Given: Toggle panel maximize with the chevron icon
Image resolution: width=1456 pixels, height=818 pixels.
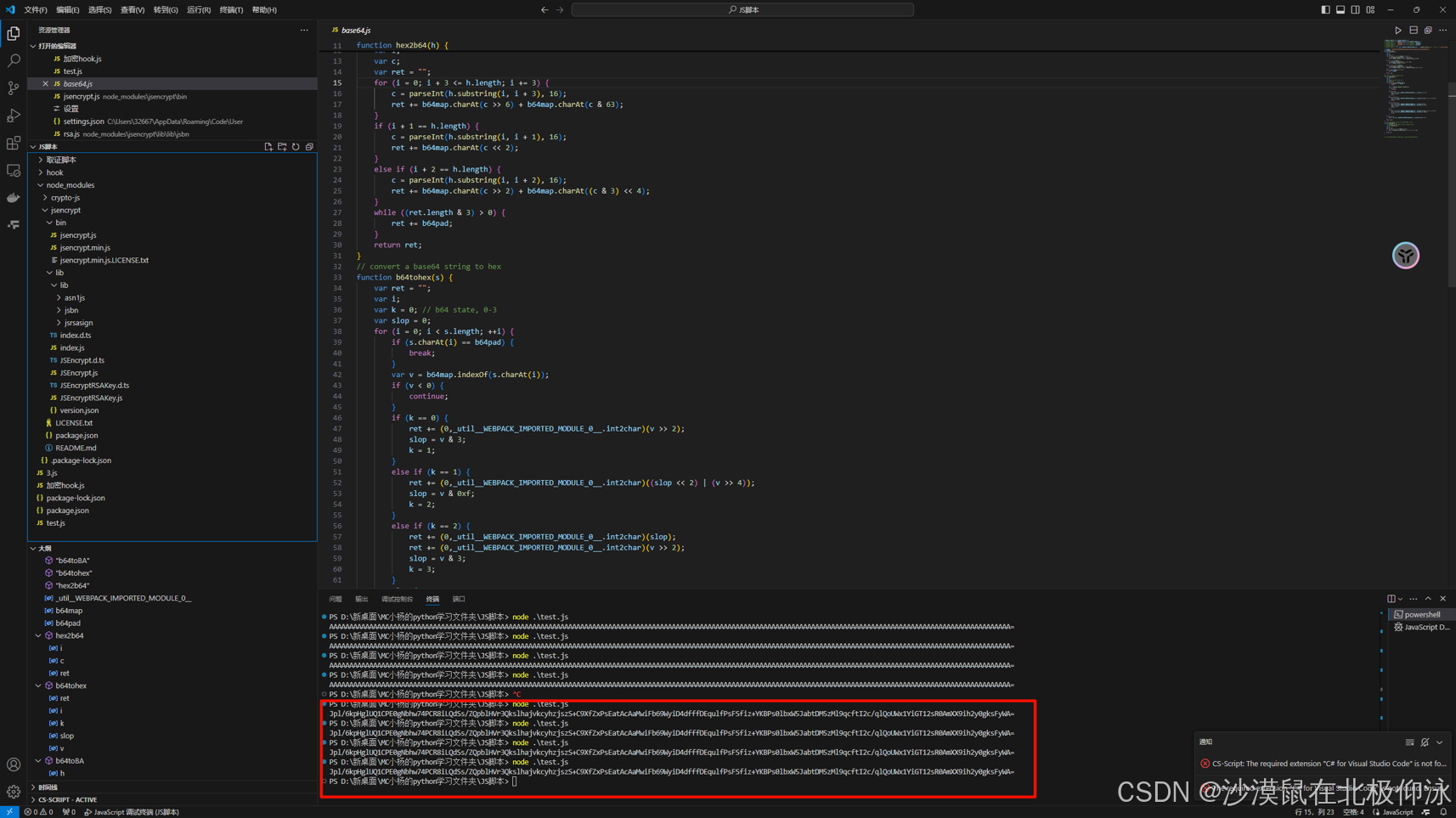Looking at the screenshot, I should point(1428,598).
